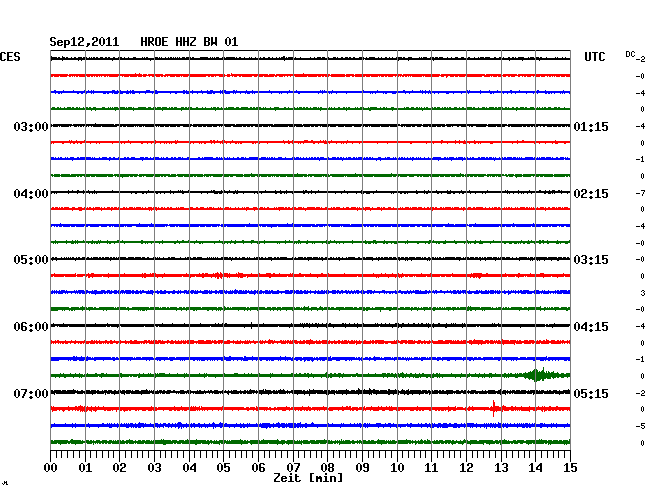Click the x-axis tick label 10
This screenshot has width=650, height=494.
[x=397, y=467]
